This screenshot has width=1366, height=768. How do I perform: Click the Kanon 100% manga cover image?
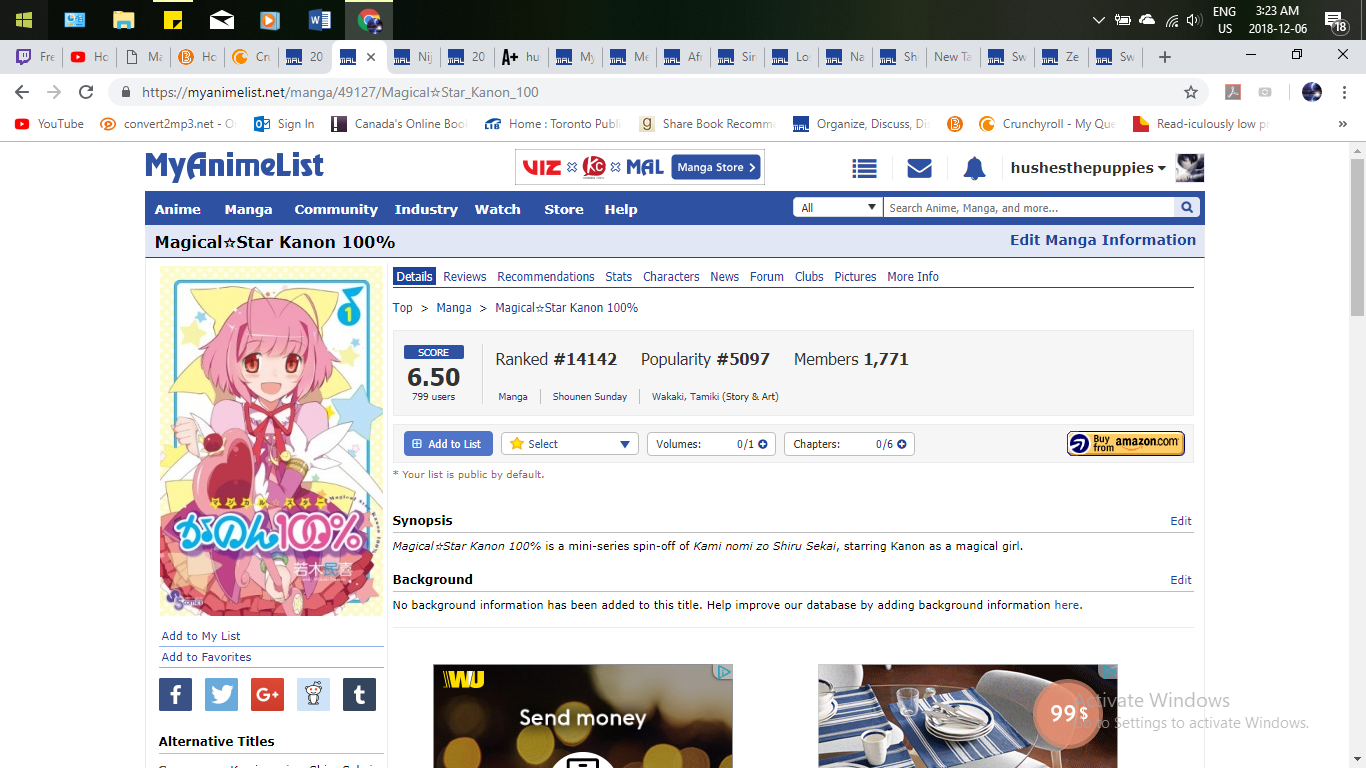pos(271,441)
